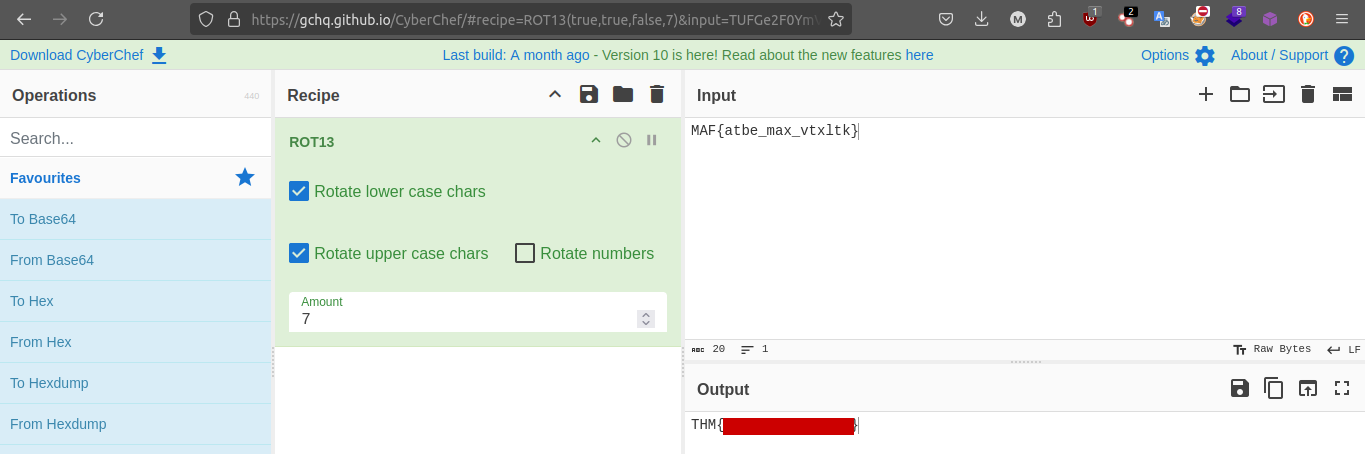
Task: Copy raw output to clipboard icon
Action: point(1273,388)
